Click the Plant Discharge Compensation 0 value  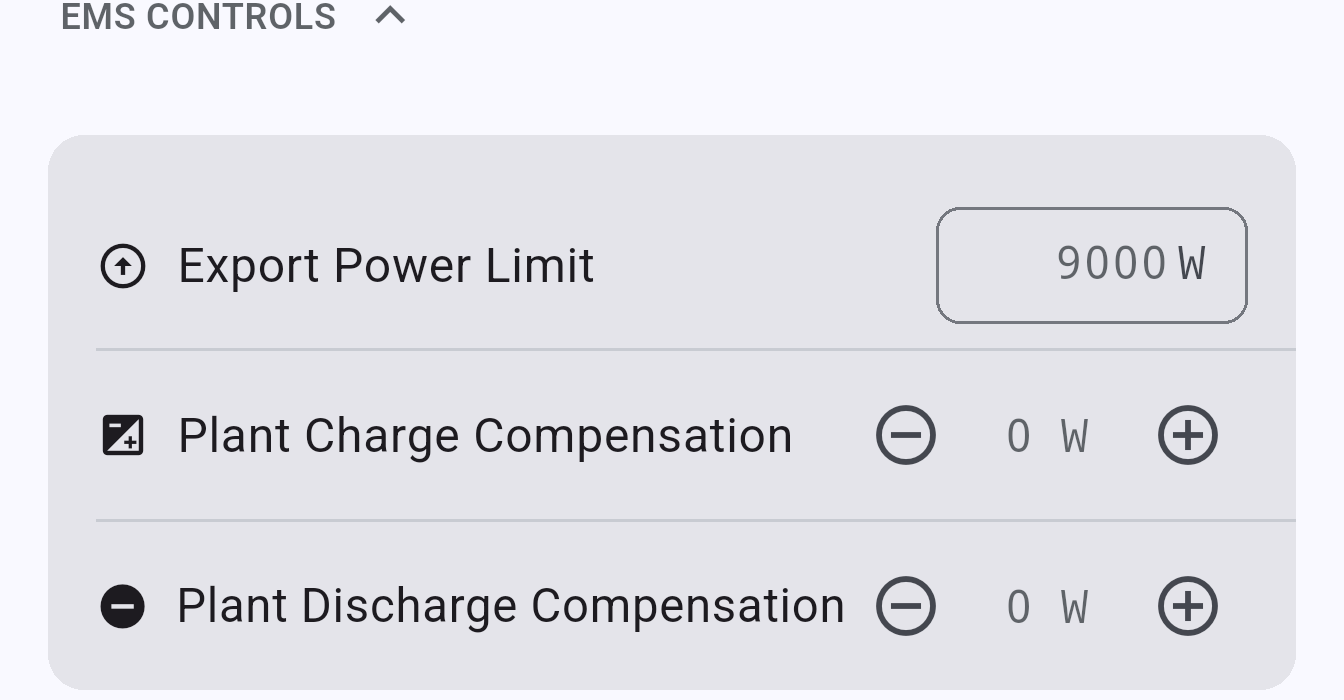pos(1018,607)
